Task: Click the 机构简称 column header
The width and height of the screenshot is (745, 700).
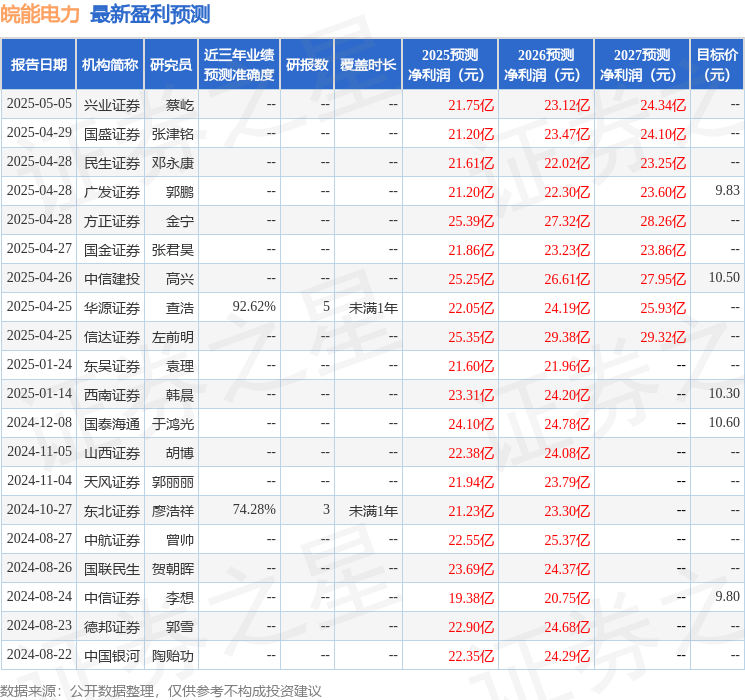Action: pyautogui.click(x=110, y=65)
